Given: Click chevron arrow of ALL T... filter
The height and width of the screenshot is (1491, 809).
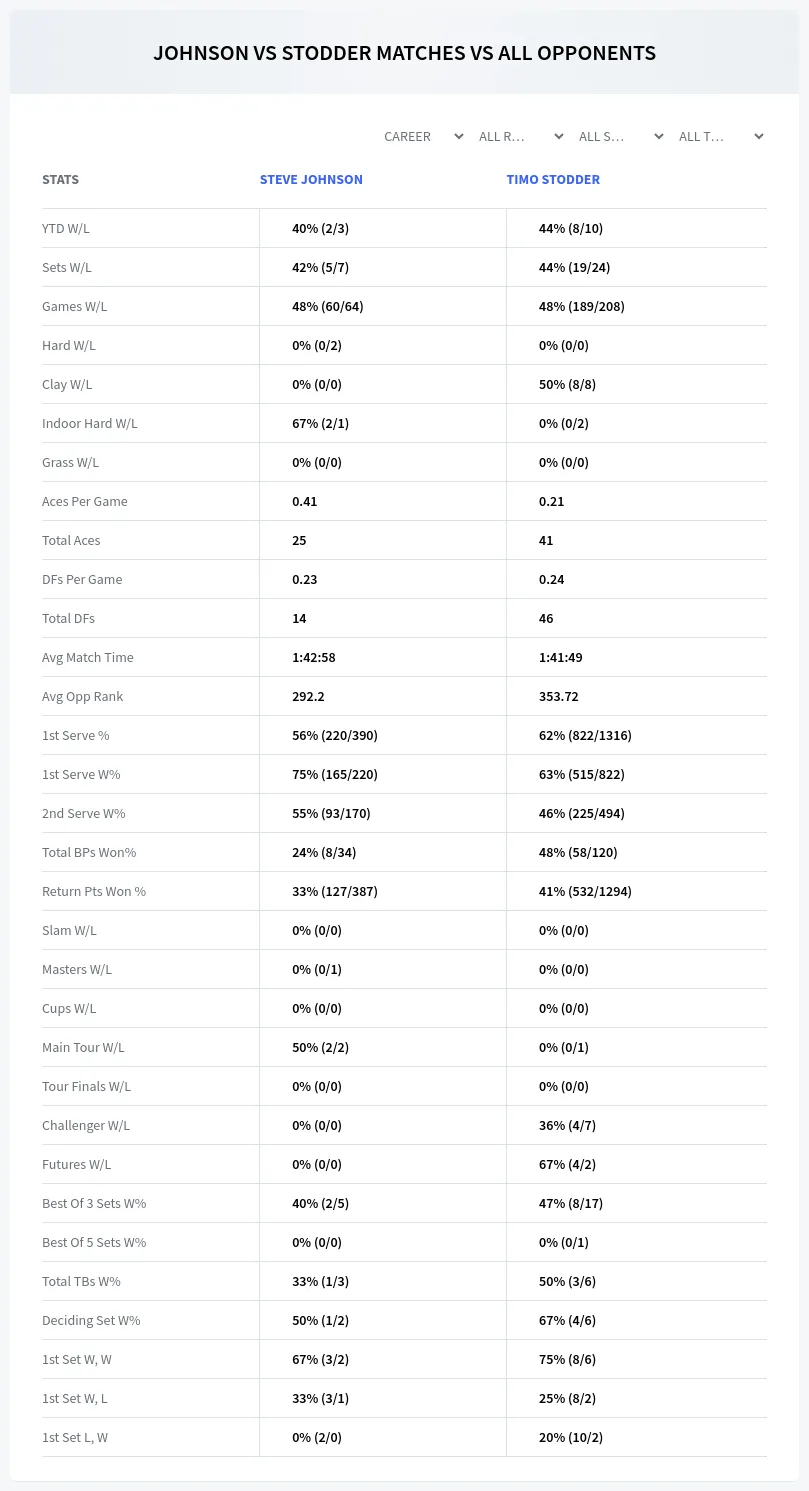Looking at the screenshot, I should [x=759, y=136].
